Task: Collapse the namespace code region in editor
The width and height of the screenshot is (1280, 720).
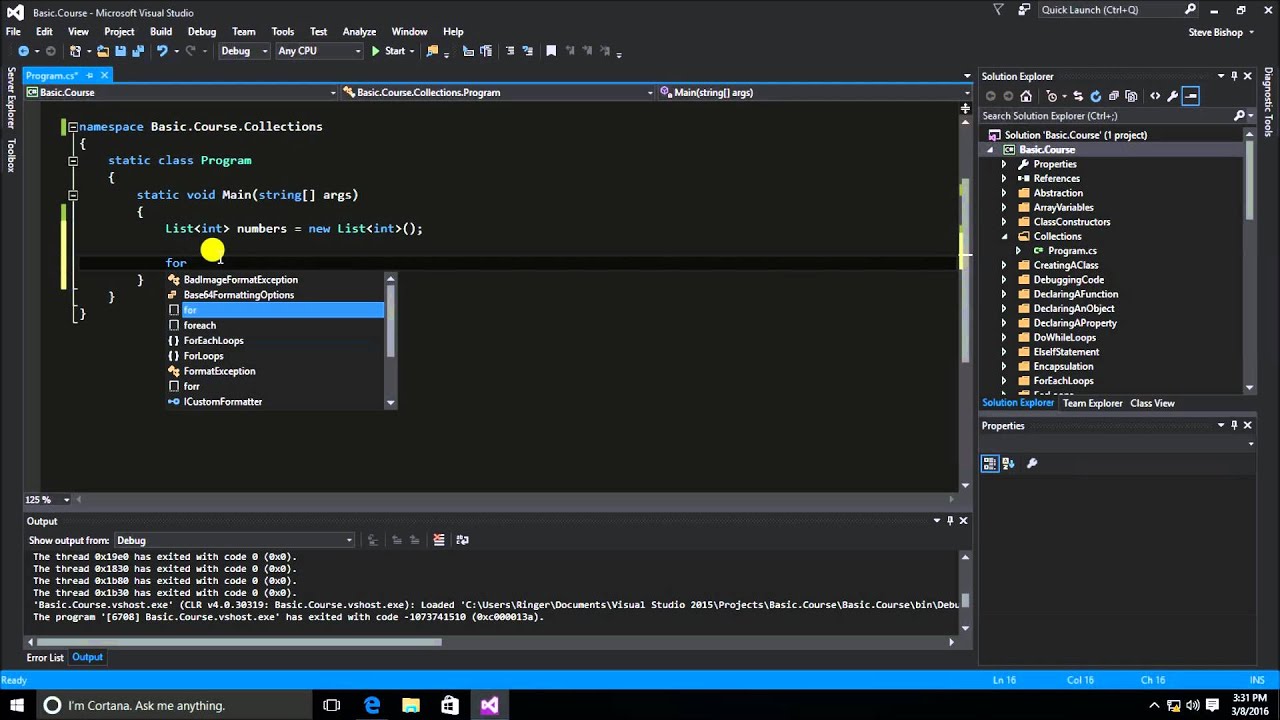Action: point(73,127)
